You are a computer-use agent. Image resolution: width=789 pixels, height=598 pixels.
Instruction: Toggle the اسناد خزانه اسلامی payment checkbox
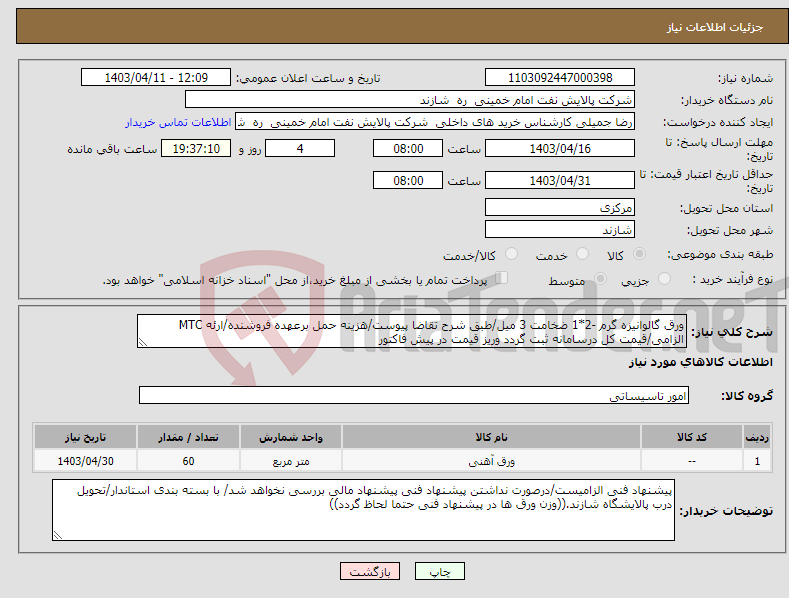[x=501, y=277]
